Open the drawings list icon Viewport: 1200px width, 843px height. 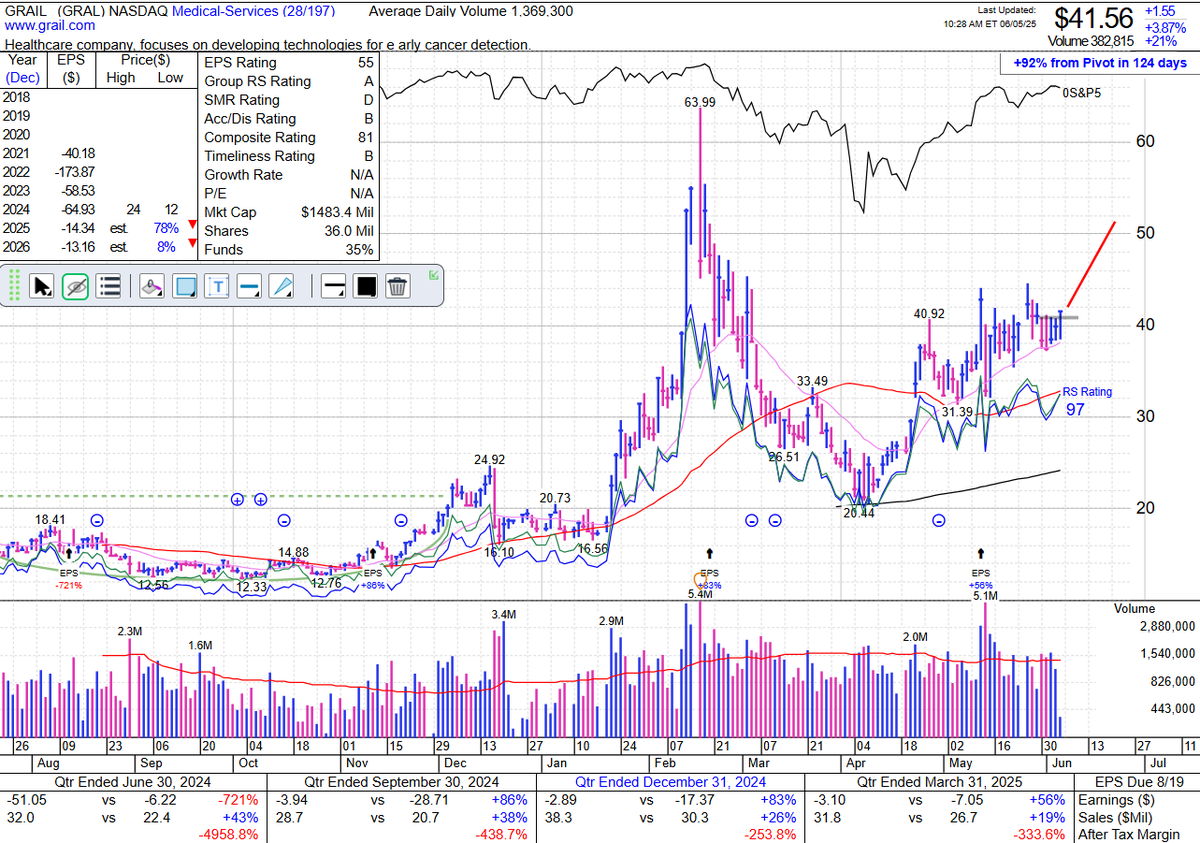(x=110, y=287)
